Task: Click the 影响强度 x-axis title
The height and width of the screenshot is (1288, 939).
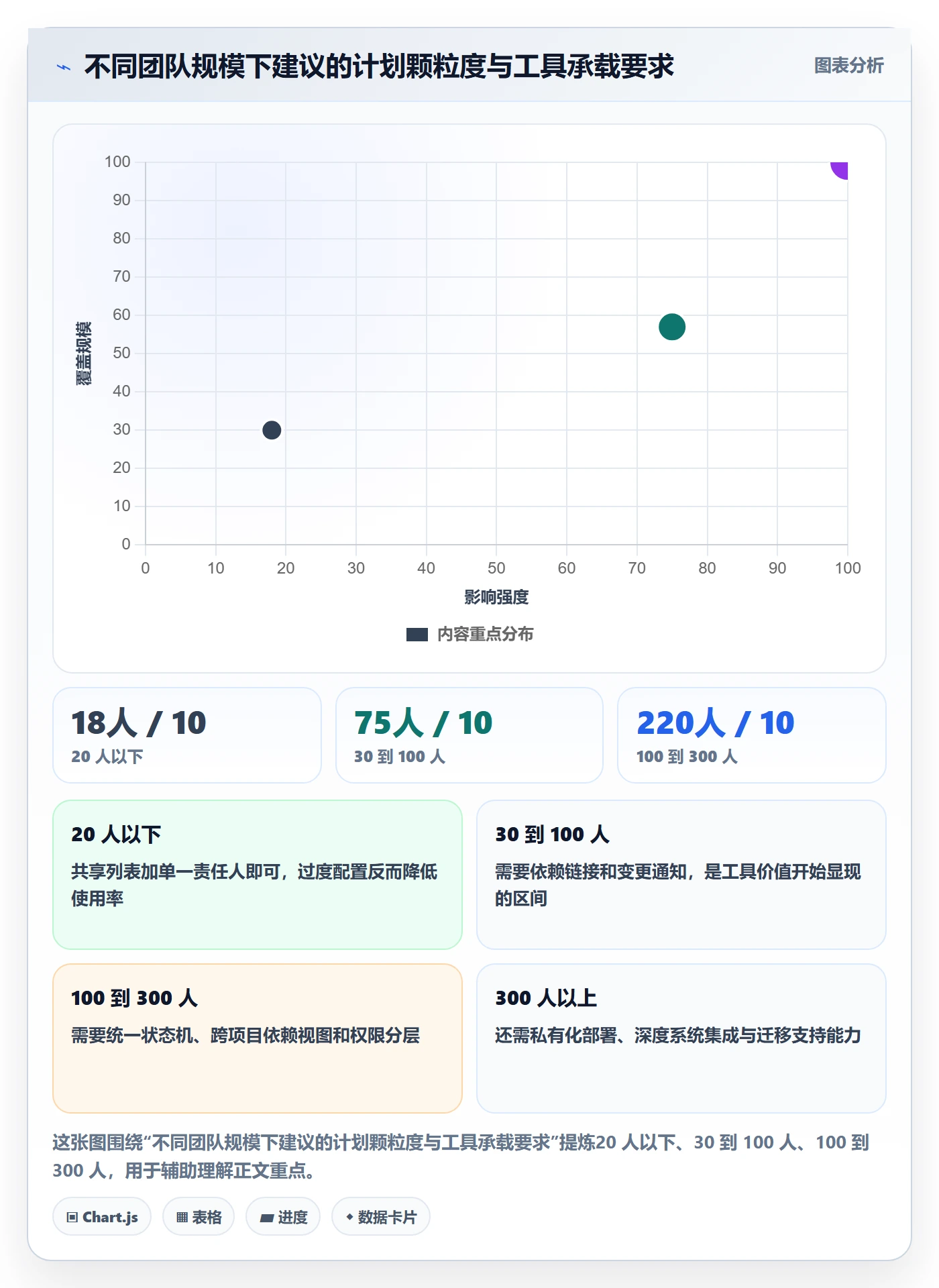Action: [x=496, y=597]
